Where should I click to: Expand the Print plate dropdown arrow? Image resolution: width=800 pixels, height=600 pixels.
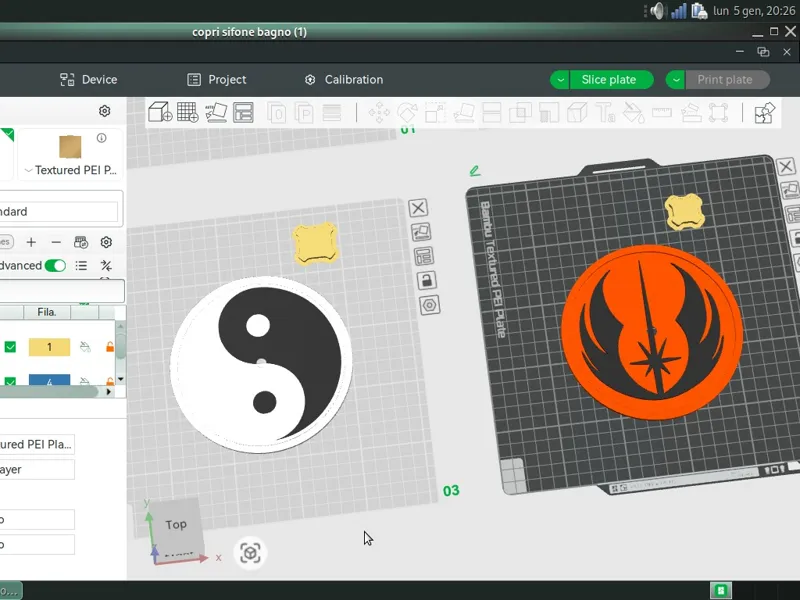click(x=676, y=80)
